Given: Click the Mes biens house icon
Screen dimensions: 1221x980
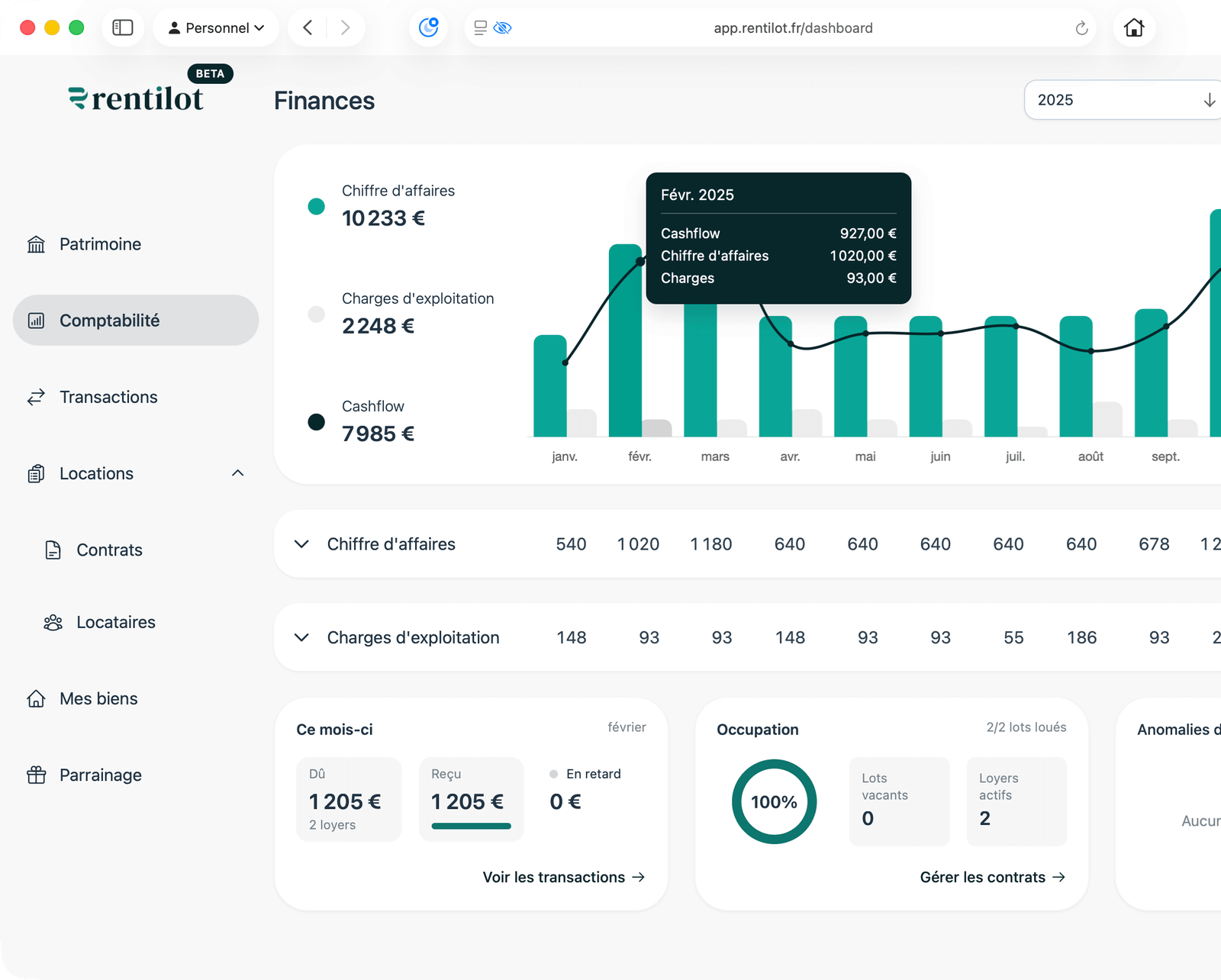Looking at the screenshot, I should 36,699.
